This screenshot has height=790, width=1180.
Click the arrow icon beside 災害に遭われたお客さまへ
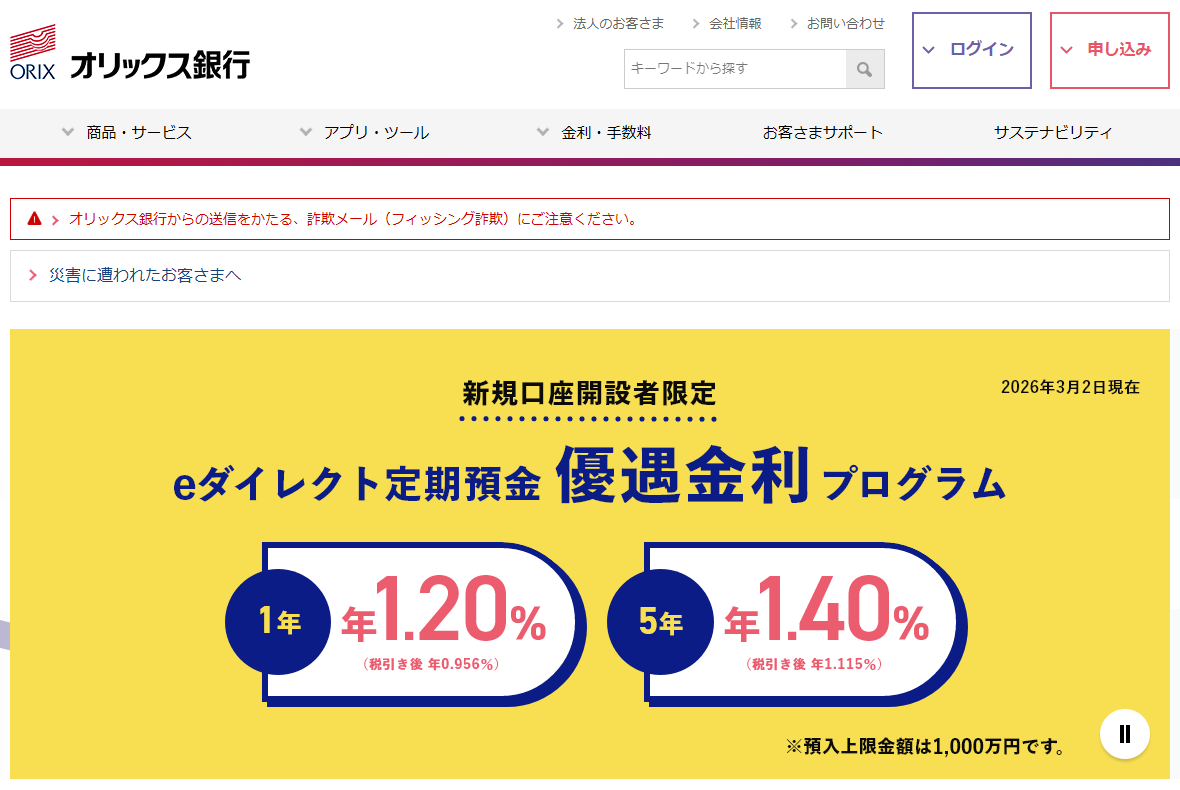pyautogui.click(x=33, y=275)
